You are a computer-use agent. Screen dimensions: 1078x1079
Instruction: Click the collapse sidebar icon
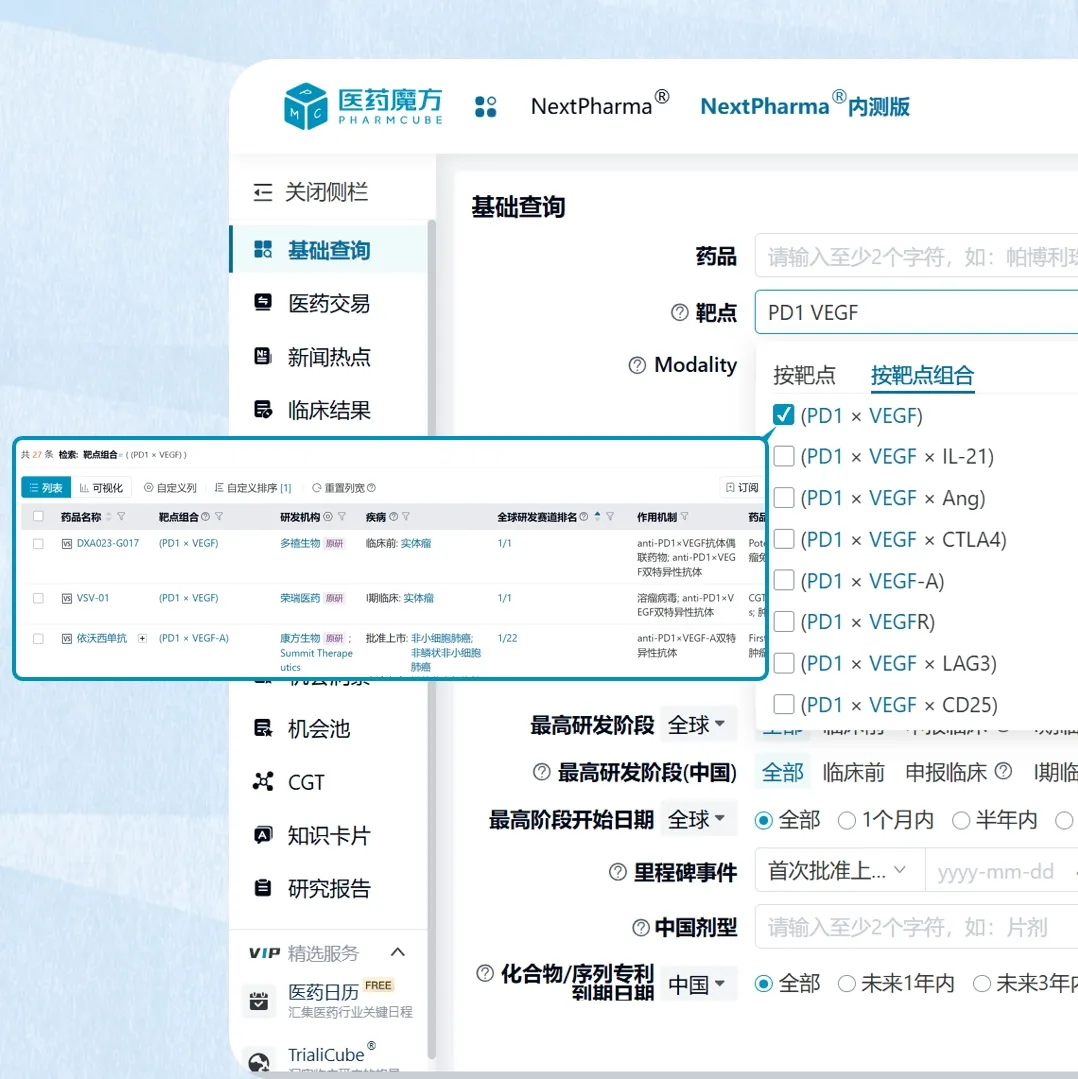point(262,192)
